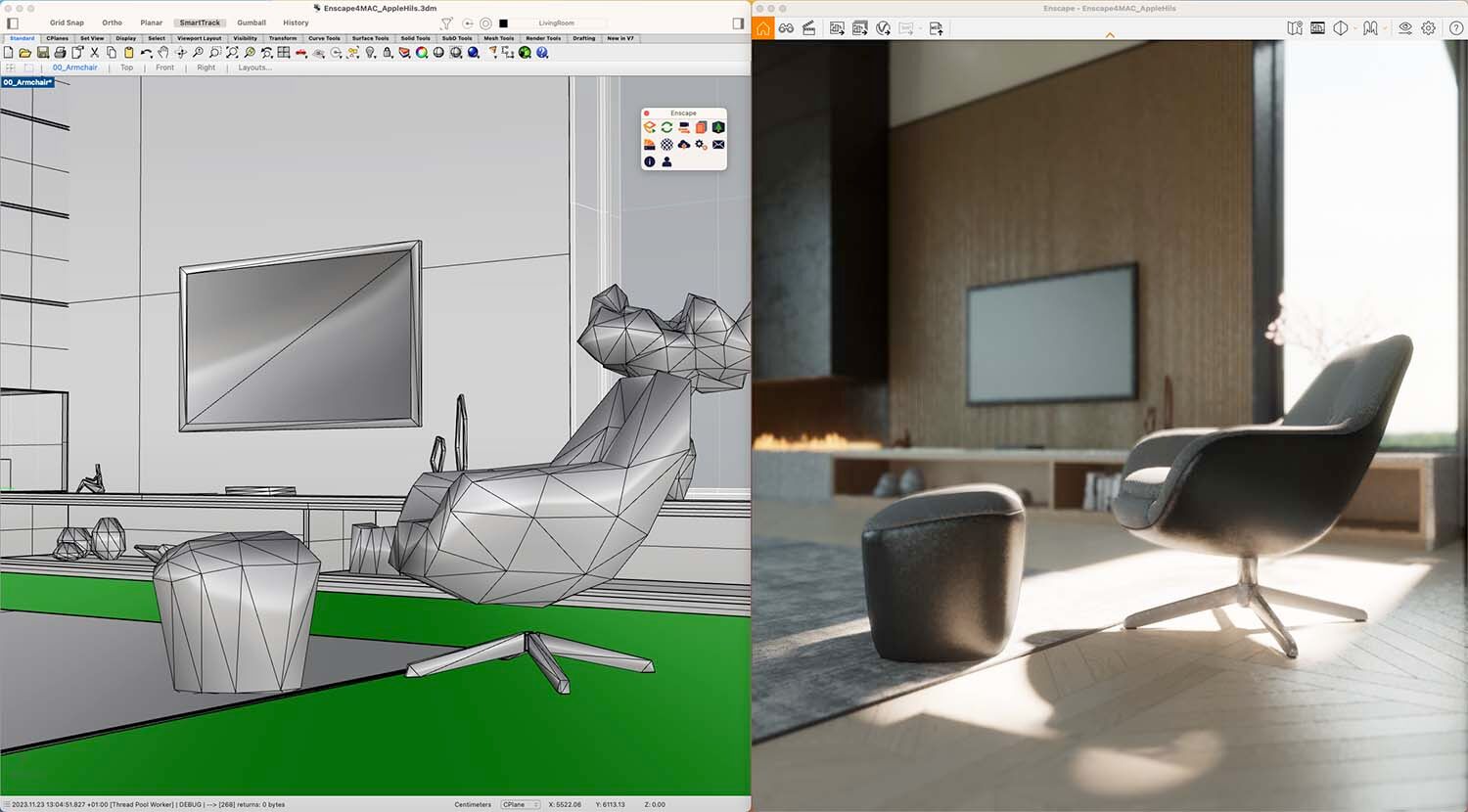The width and height of the screenshot is (1468, 812).
Task: Click the binoculars view management icon
Action: [786, 28]
